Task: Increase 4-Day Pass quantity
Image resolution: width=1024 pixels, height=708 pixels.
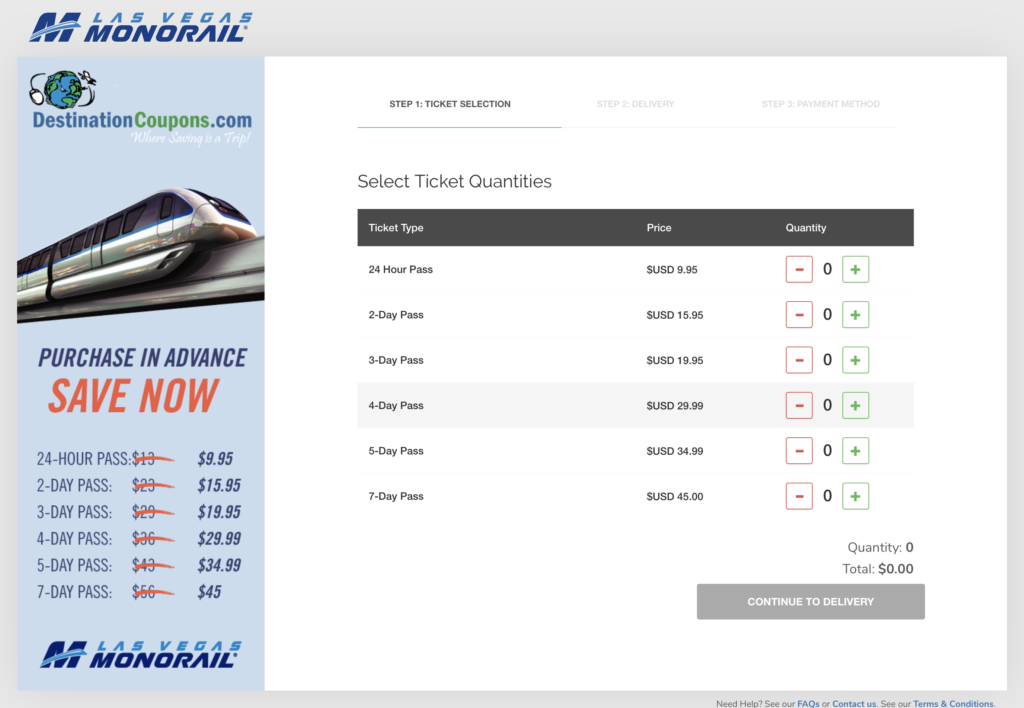Action: pos(855,405)
